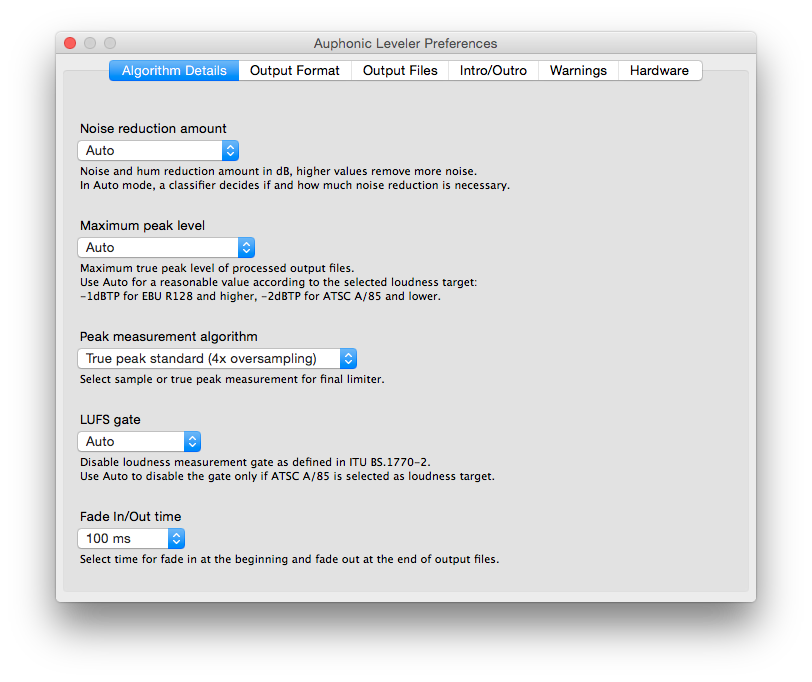812x682 pixels.
Task: Click the LUFS gate label
Action: point(110,419)
